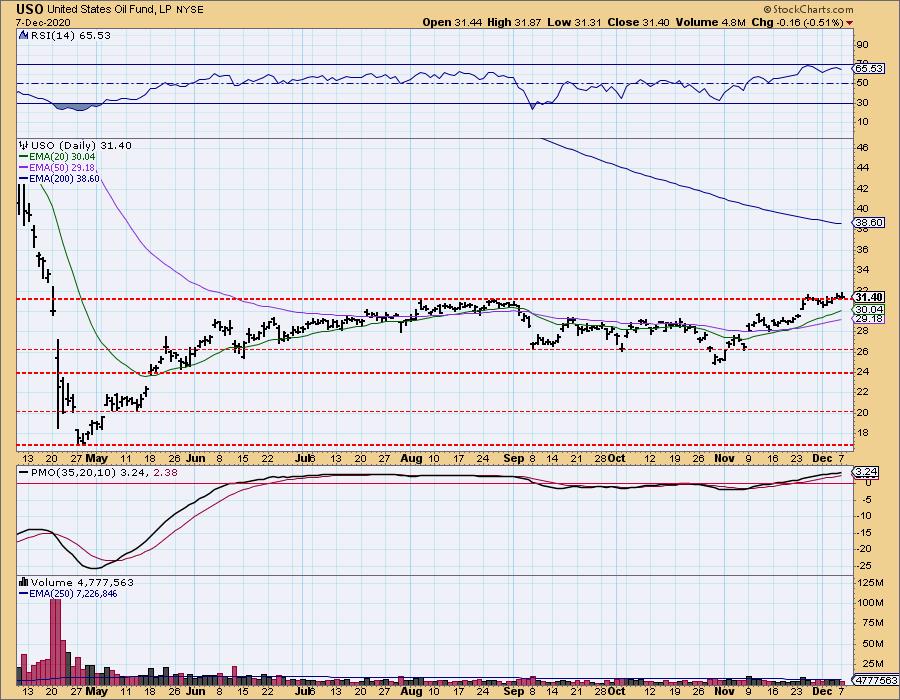The image size is (900, 700).
Task: Click the 25M volume axis label
Action: [872, 664]
